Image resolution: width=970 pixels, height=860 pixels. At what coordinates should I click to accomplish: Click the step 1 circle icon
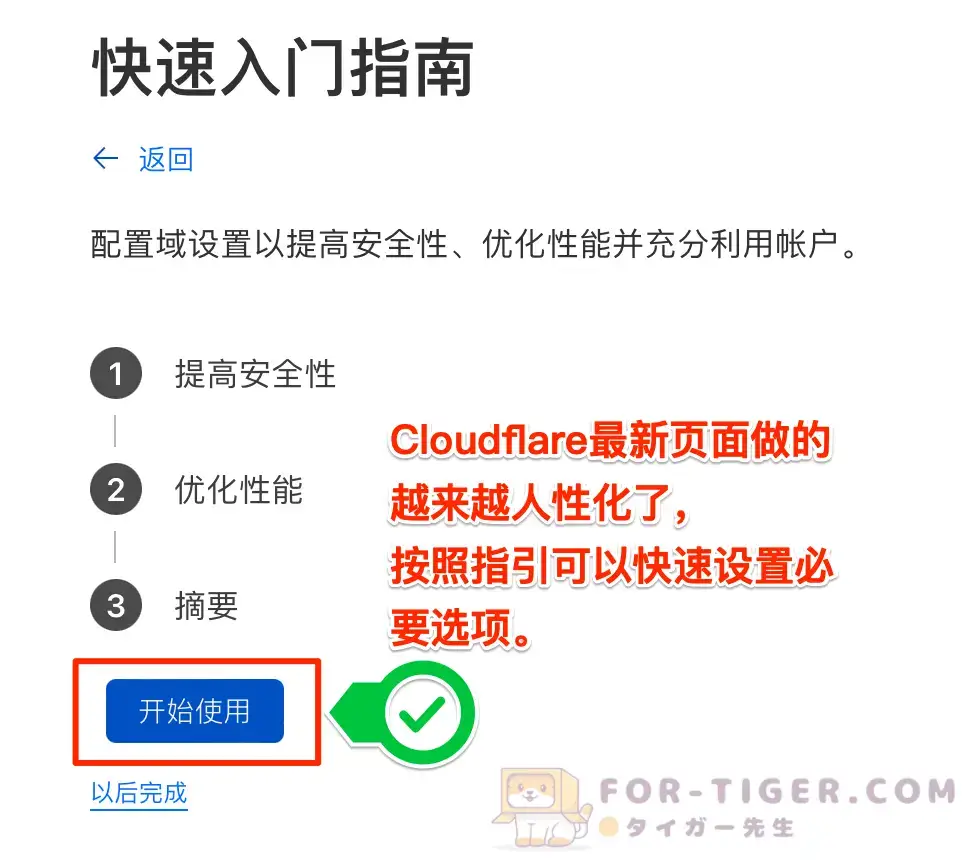pos(116,373)
